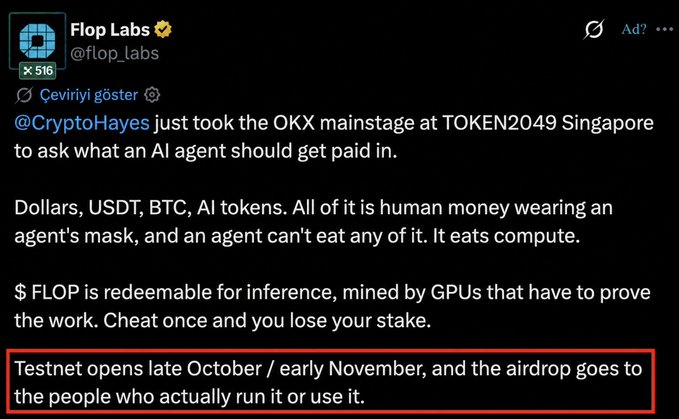This screenshot has width=679, height=419.
Task: Click the red-highlighted Testnet paragraph
Action: pyautogui.click(x=330, y=382)
